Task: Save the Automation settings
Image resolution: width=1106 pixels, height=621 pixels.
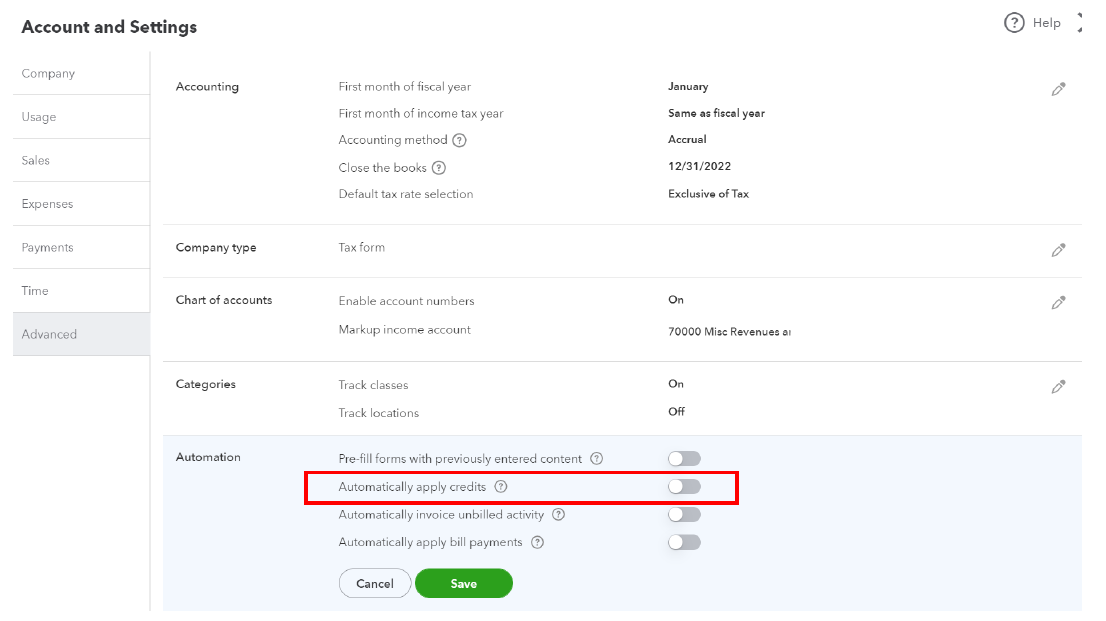Action: coord(463,584)
